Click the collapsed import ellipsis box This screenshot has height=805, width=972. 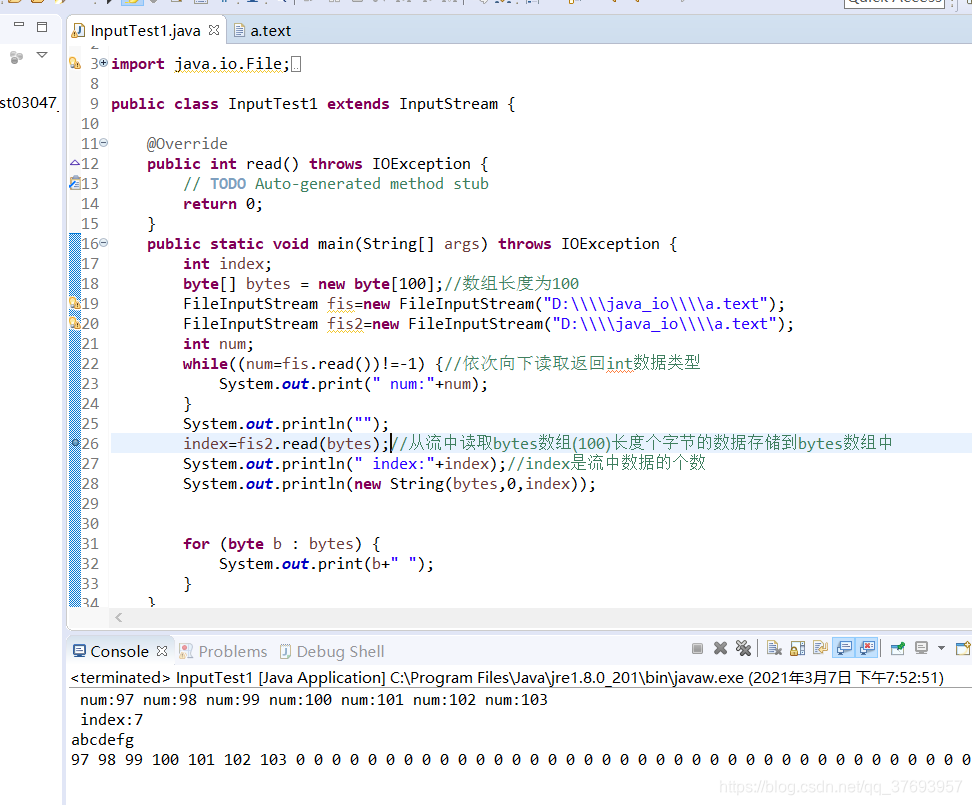[x=296, y=64]
